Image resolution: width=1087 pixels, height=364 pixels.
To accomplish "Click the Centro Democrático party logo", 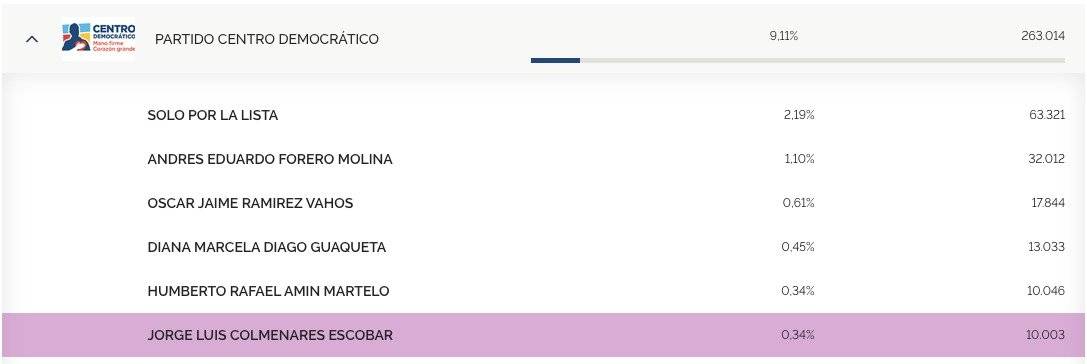I will click(98, 38).
